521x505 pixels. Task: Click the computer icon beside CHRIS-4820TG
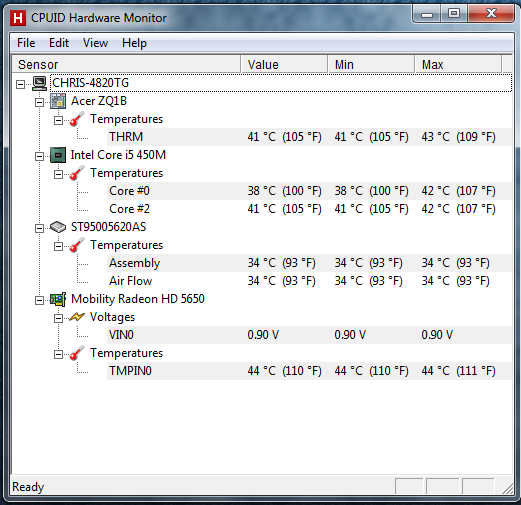tap(39, 83)
